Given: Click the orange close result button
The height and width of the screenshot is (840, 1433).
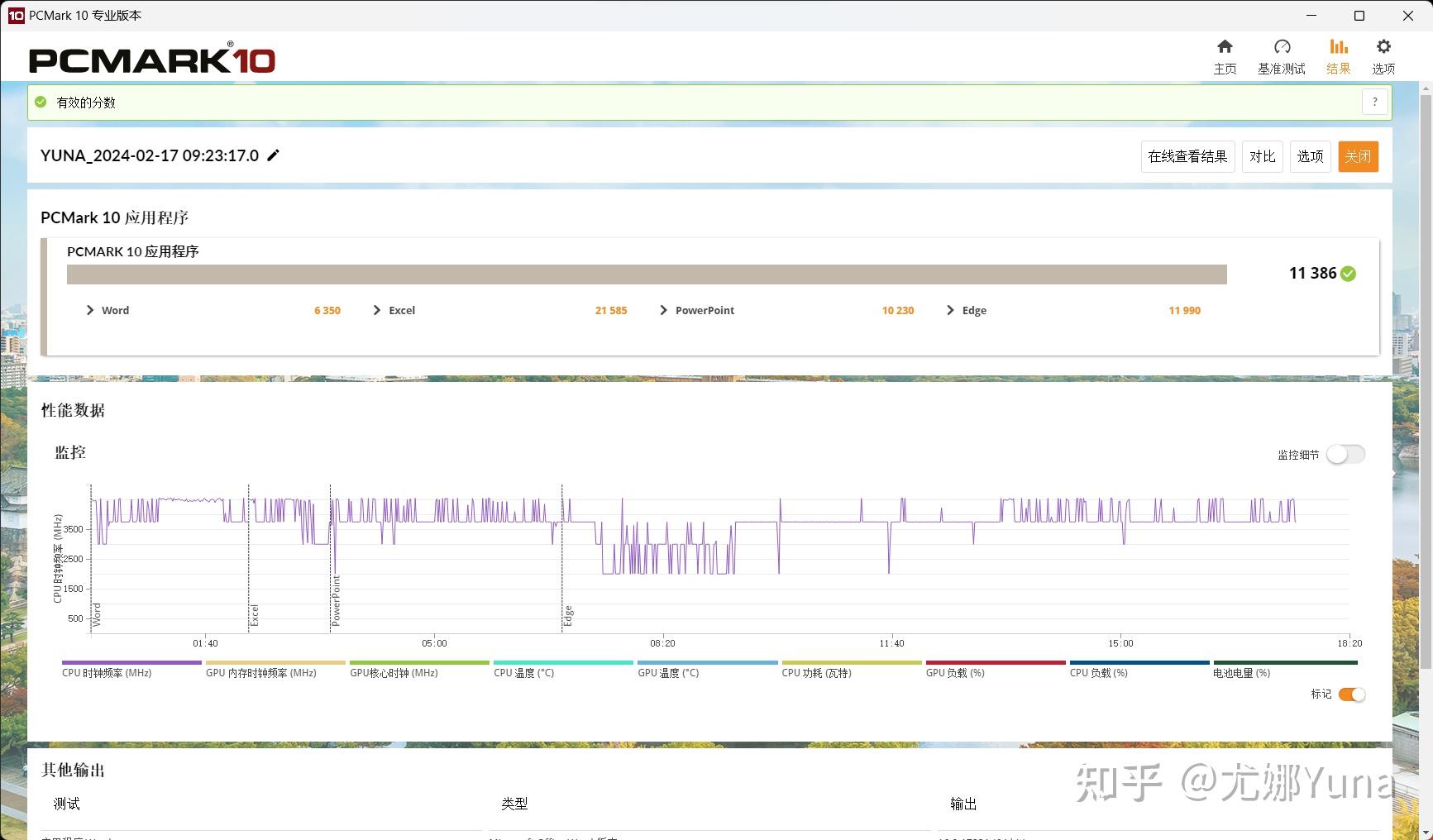Looking at the screenshot, I should [x=1358, y=156].
